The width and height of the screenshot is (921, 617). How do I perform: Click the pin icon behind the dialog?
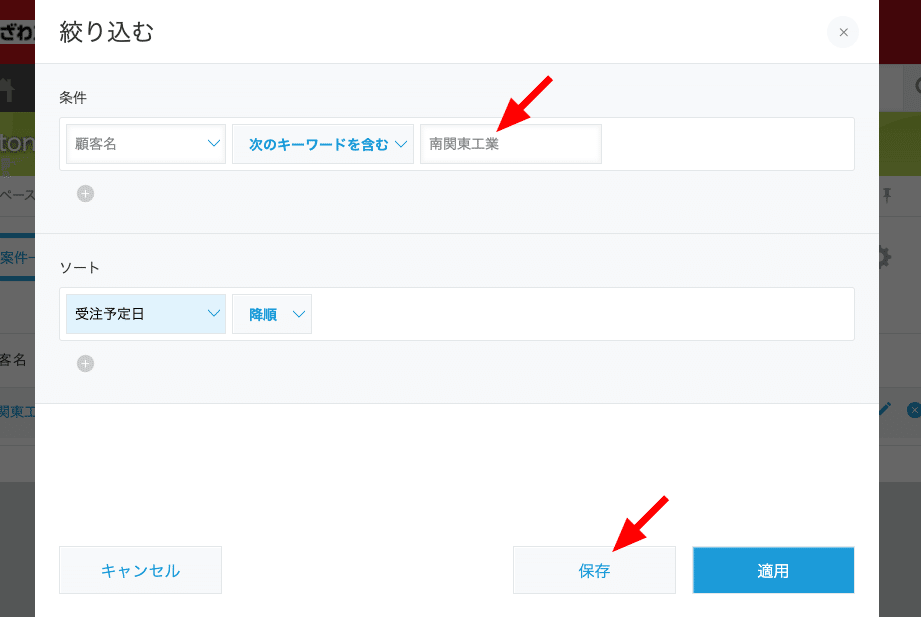point(886,196)
